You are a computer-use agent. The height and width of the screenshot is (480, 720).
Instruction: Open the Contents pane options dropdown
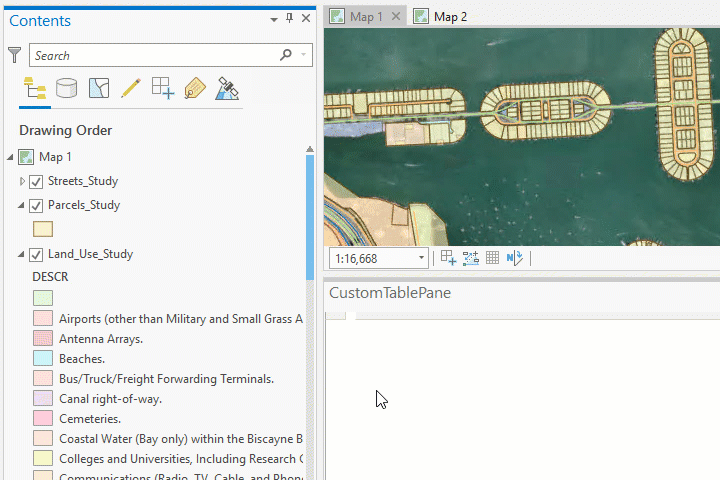(x=274, y=19)
